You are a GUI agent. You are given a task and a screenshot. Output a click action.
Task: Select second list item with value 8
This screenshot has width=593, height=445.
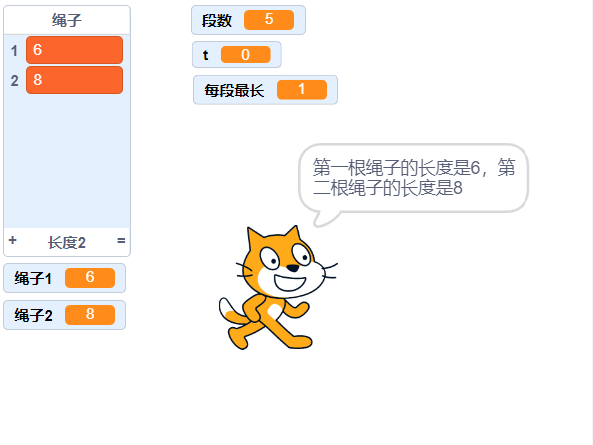75,80
